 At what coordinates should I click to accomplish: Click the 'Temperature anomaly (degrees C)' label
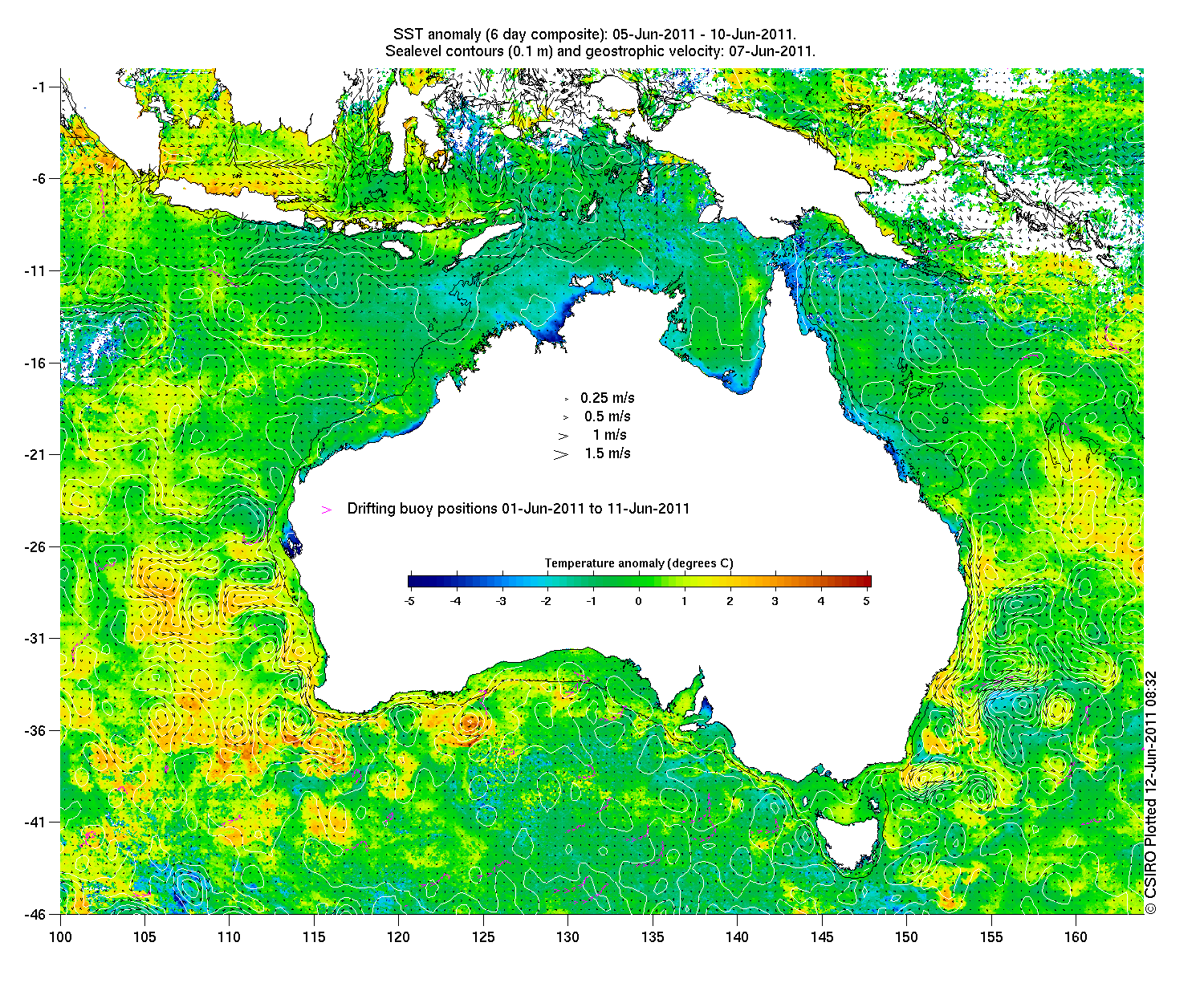click(x=639, y=563)
